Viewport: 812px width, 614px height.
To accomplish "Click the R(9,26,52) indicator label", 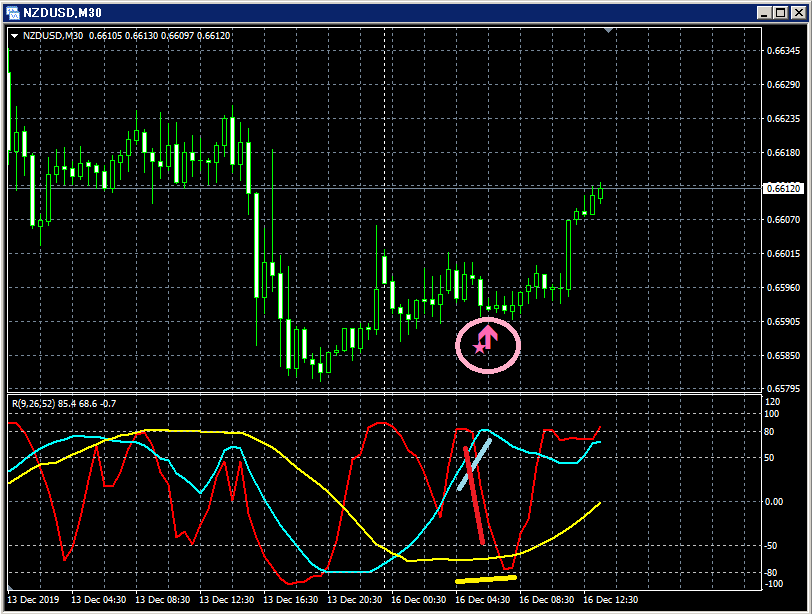I will click(x=64, y=403).
